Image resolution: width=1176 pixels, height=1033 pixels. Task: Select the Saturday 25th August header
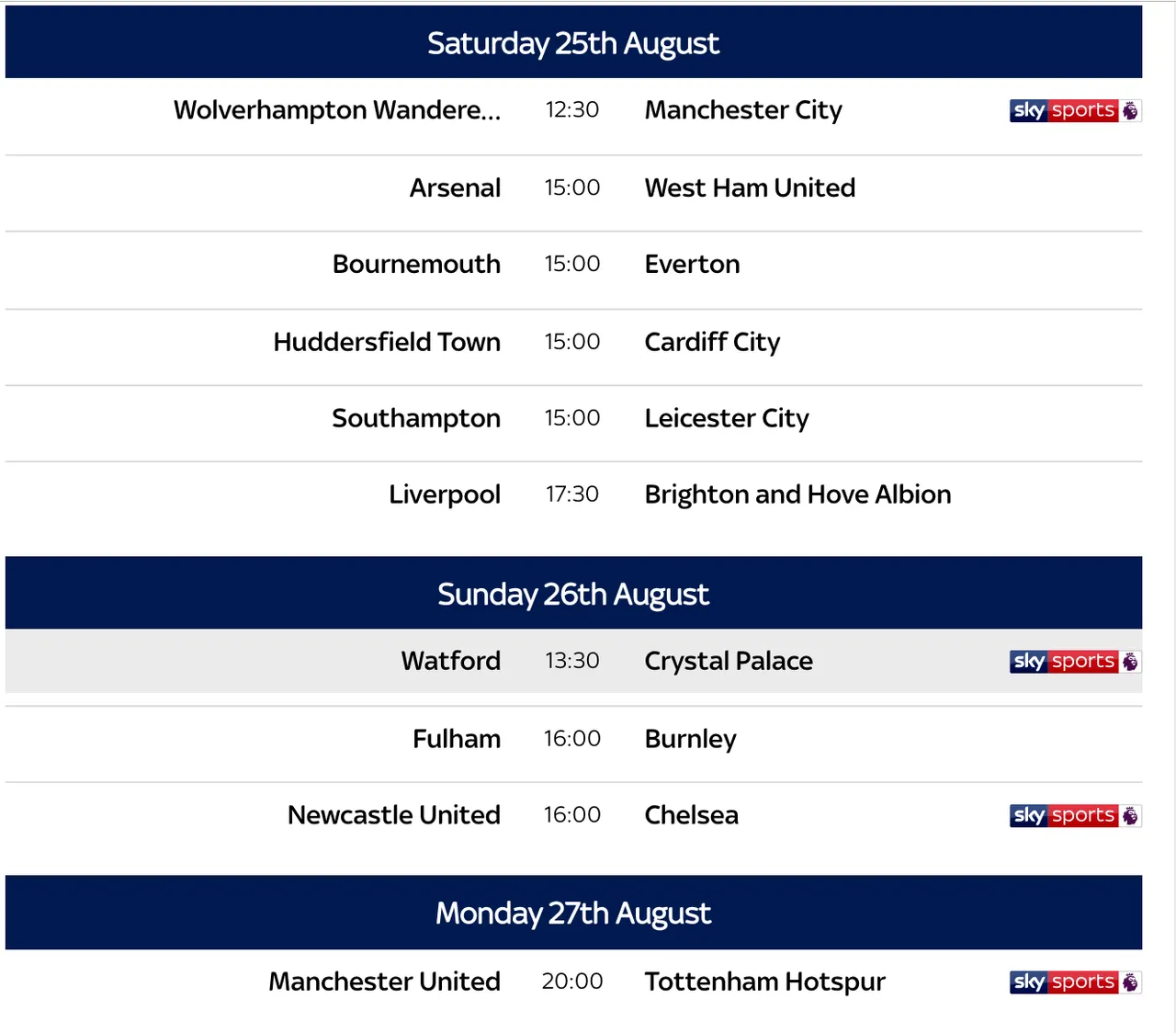click(x=573, y=42)
